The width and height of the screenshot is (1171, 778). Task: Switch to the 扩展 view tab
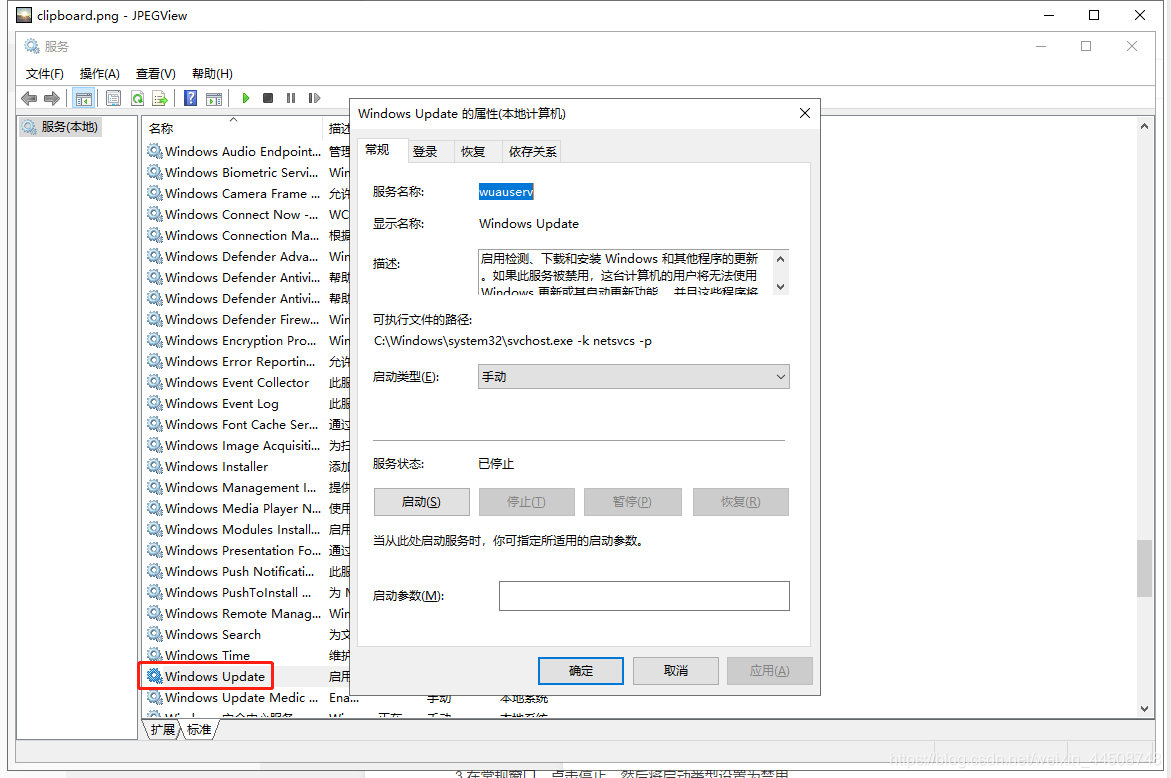tap(162, 729)
